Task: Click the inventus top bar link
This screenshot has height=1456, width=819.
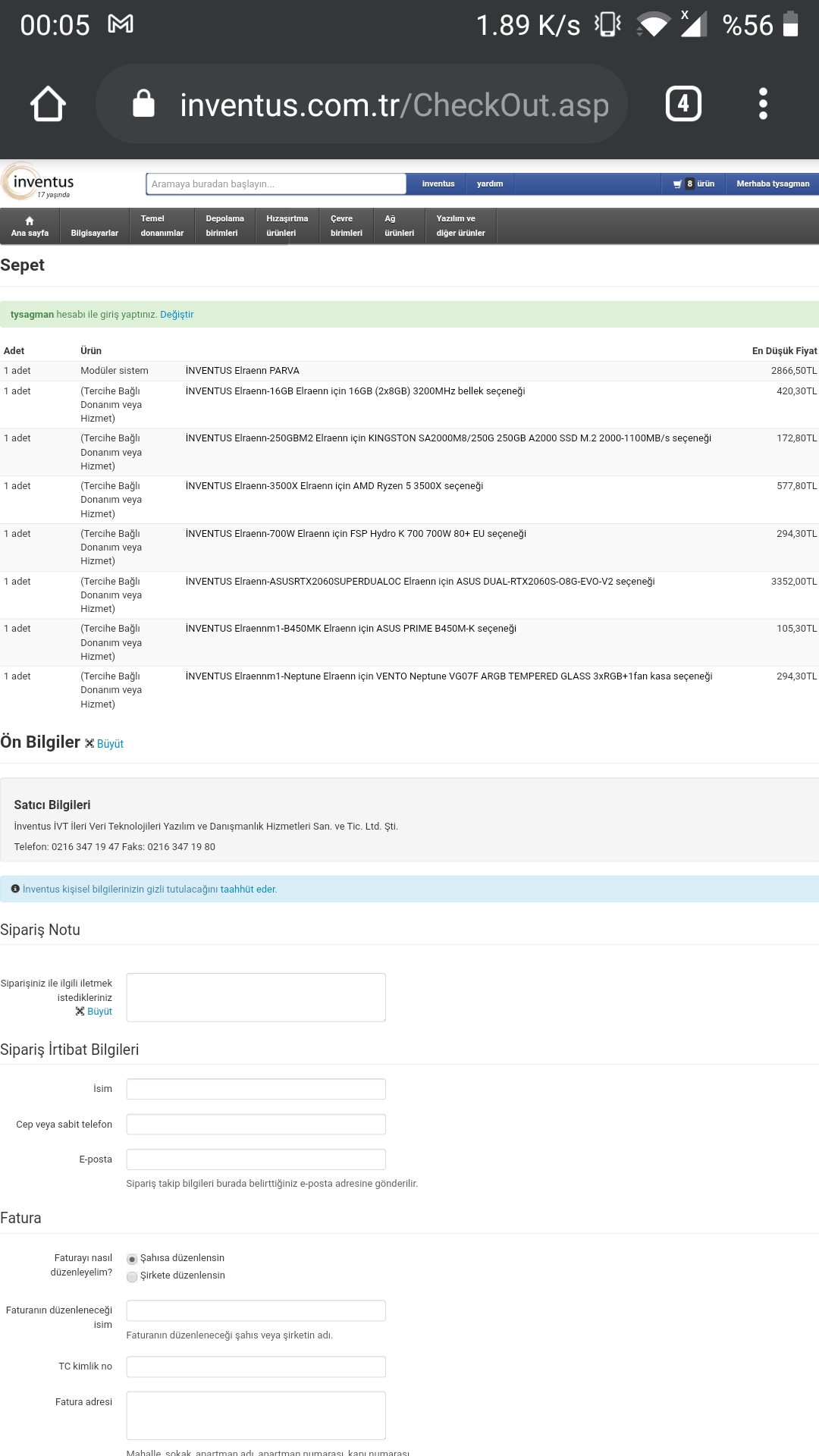Action: 438,184
